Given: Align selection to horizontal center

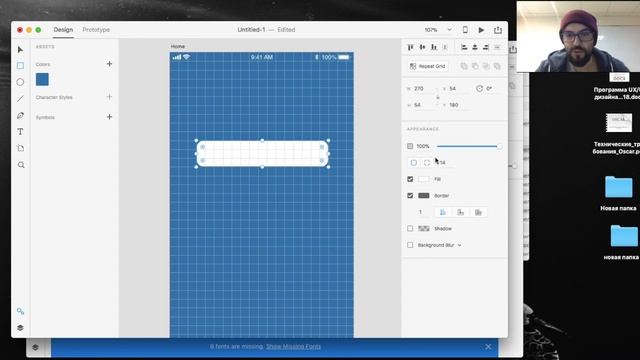Looking at the screenshot, I should (475, 47).
